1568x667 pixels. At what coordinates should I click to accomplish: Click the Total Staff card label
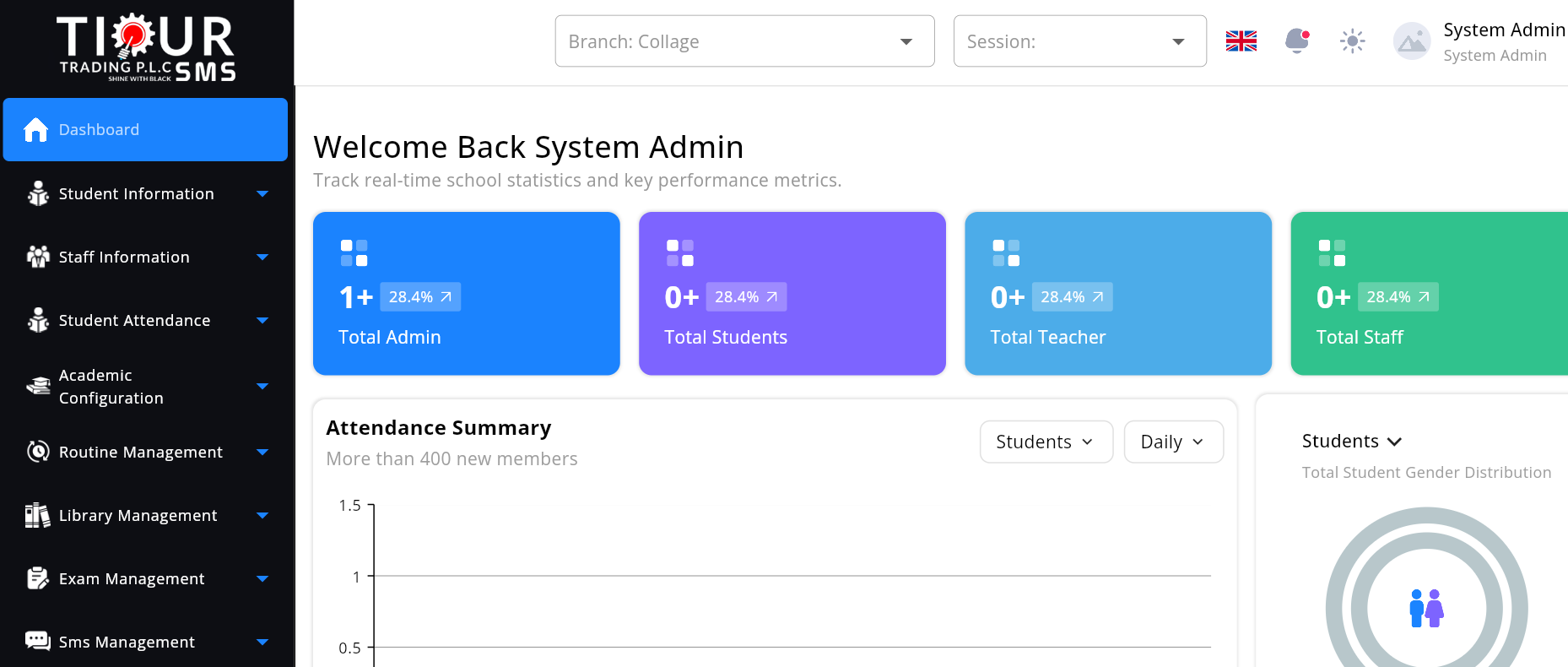tap(1360, 337)
